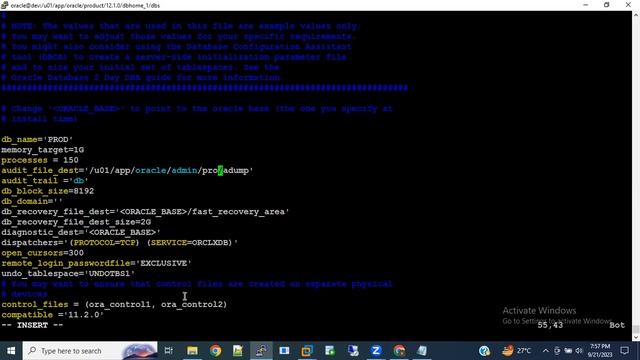Click the processes = 150 line
This screenshot has width=640, height=360.
(40, 160)
